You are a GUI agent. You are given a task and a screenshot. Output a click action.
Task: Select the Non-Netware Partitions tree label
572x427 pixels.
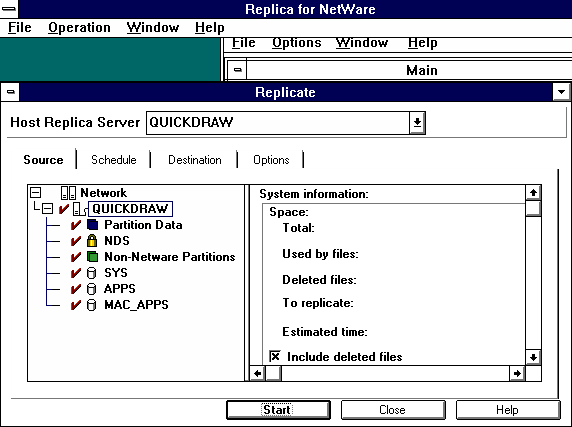pyautogui.click(x=170, y=257)
